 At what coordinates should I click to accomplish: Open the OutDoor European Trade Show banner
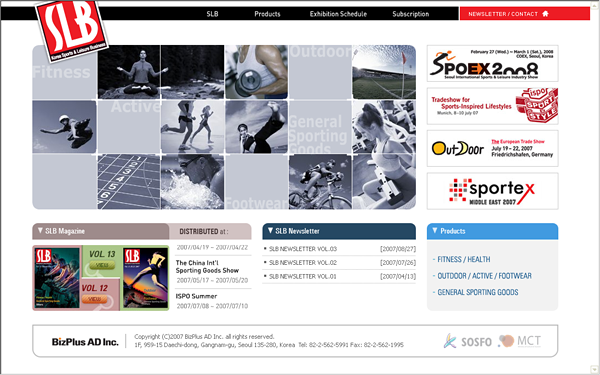click(492, 148)
